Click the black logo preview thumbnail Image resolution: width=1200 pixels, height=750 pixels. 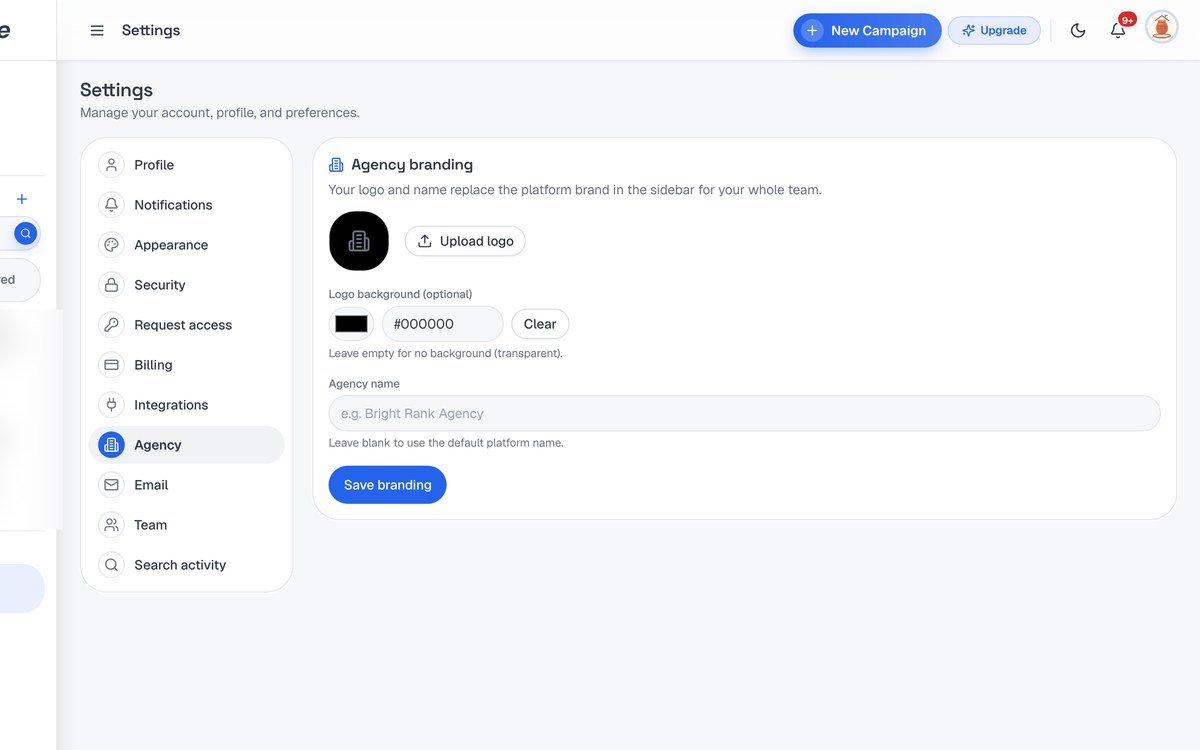pos(359,241)
